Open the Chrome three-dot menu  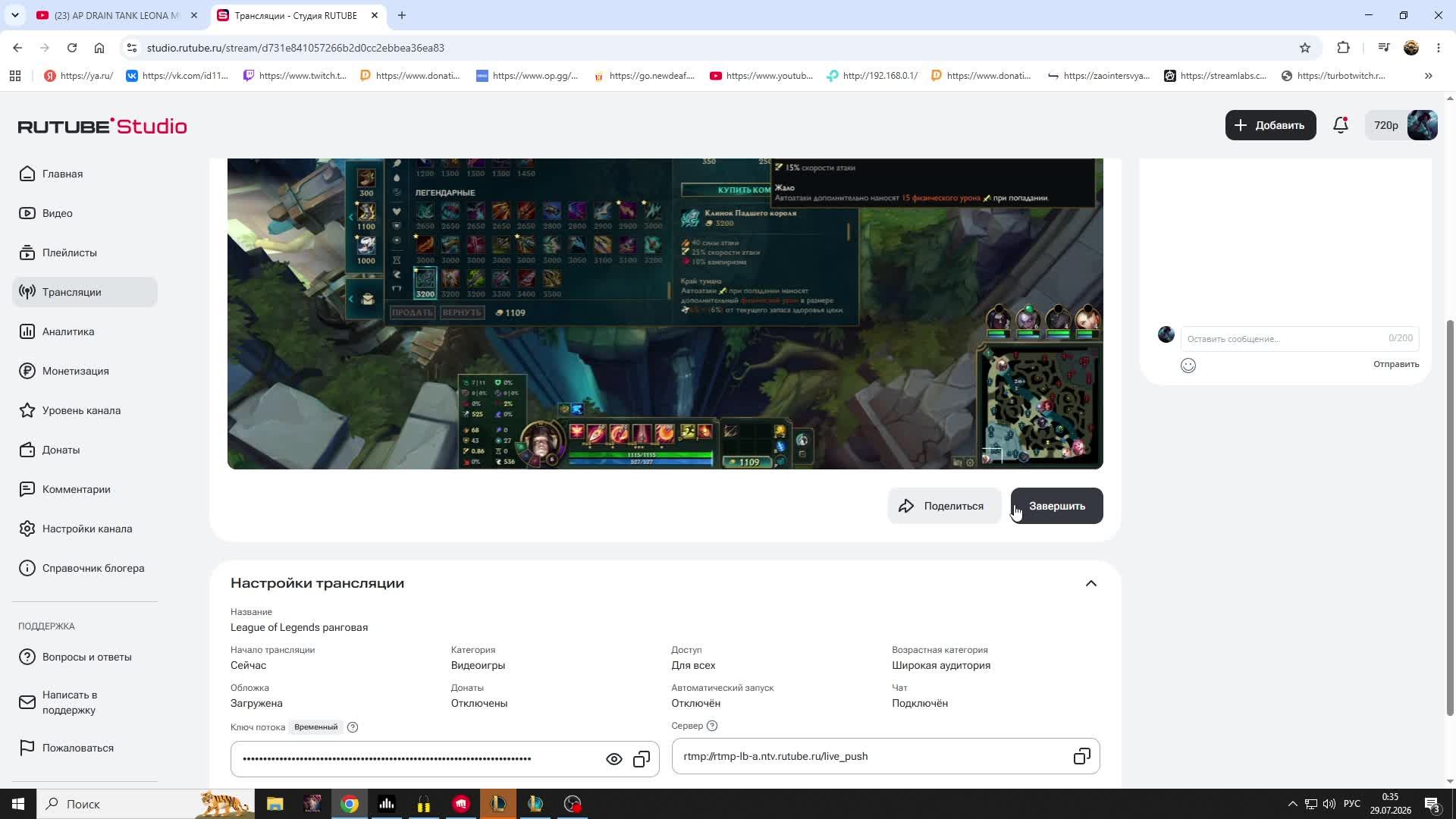pyautogui.click(x=1439, y=48)
